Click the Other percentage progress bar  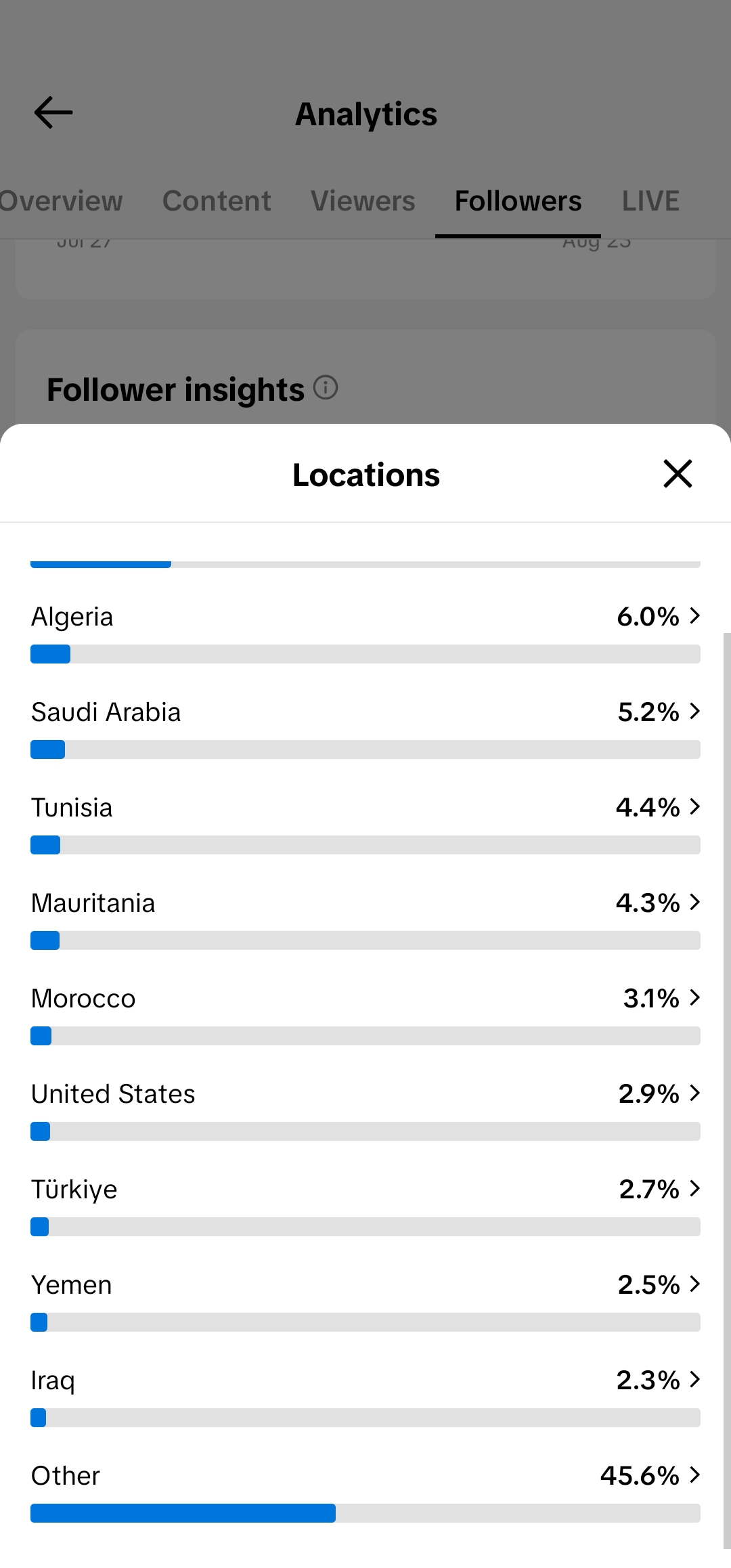pos(365,1513)
